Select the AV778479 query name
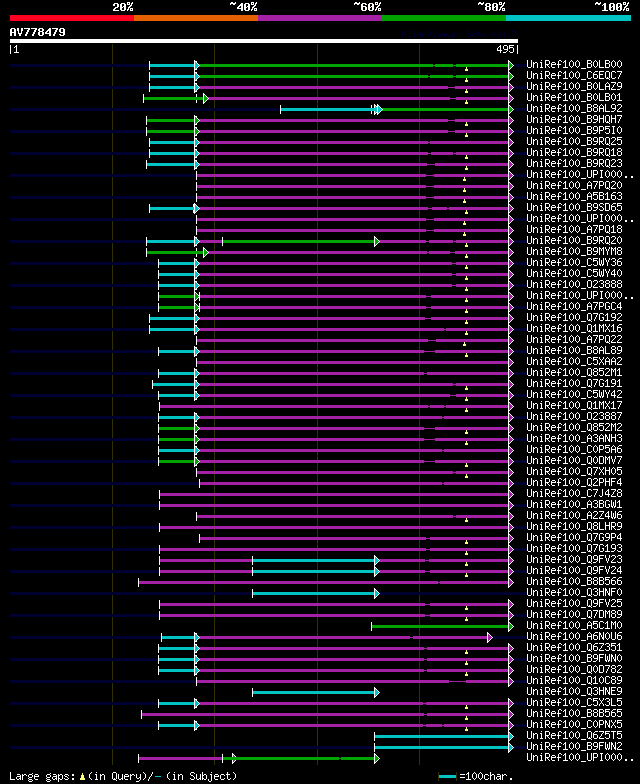 (x=38, y=32)
